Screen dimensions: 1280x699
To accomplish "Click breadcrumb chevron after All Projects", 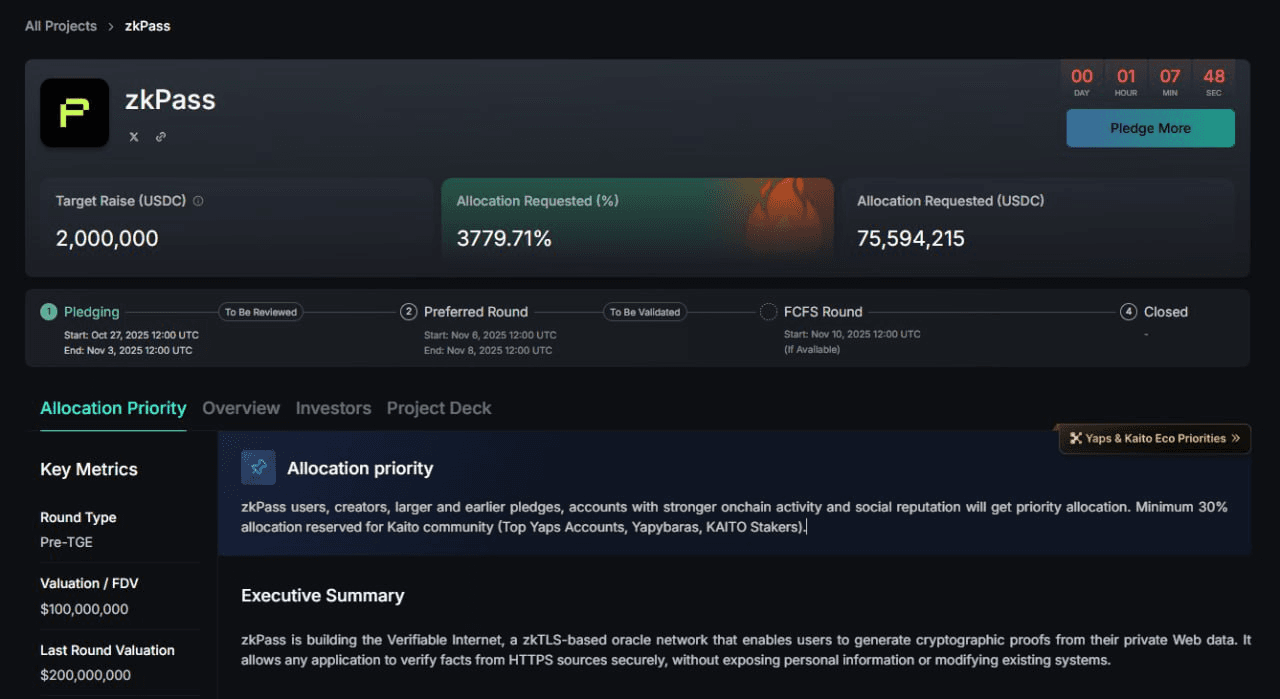I will (111, 26).
